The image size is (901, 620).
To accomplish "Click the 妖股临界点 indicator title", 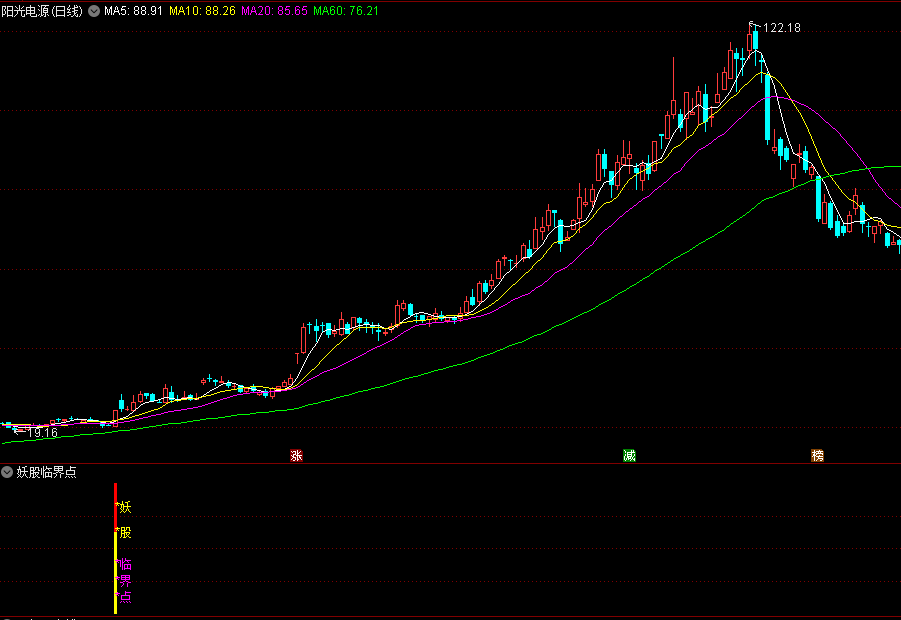I will [47, 472].
